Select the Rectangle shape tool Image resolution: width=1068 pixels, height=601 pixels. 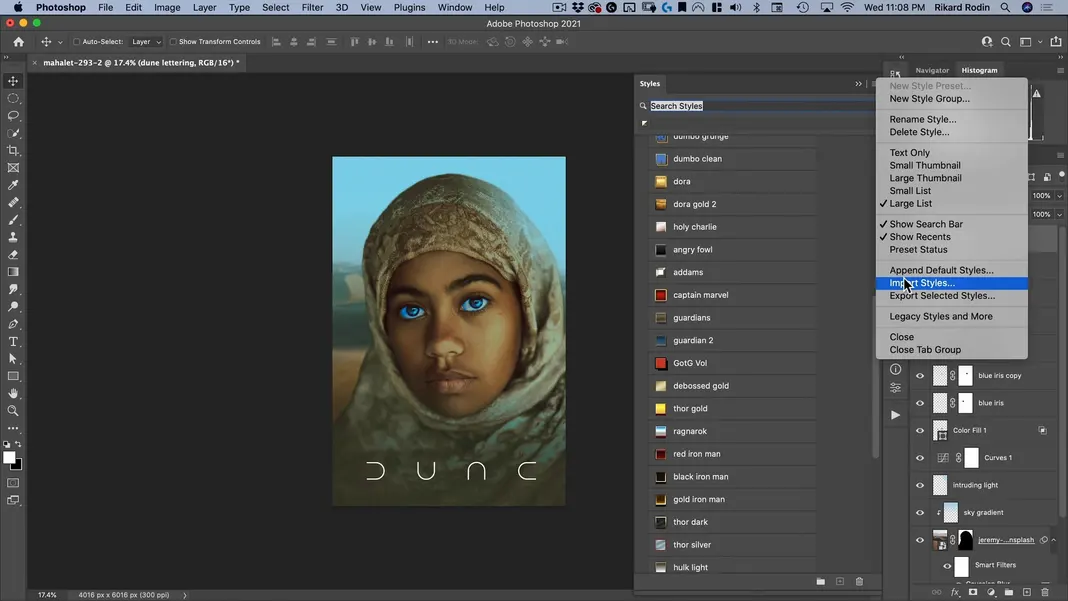(x=13, y=376)
